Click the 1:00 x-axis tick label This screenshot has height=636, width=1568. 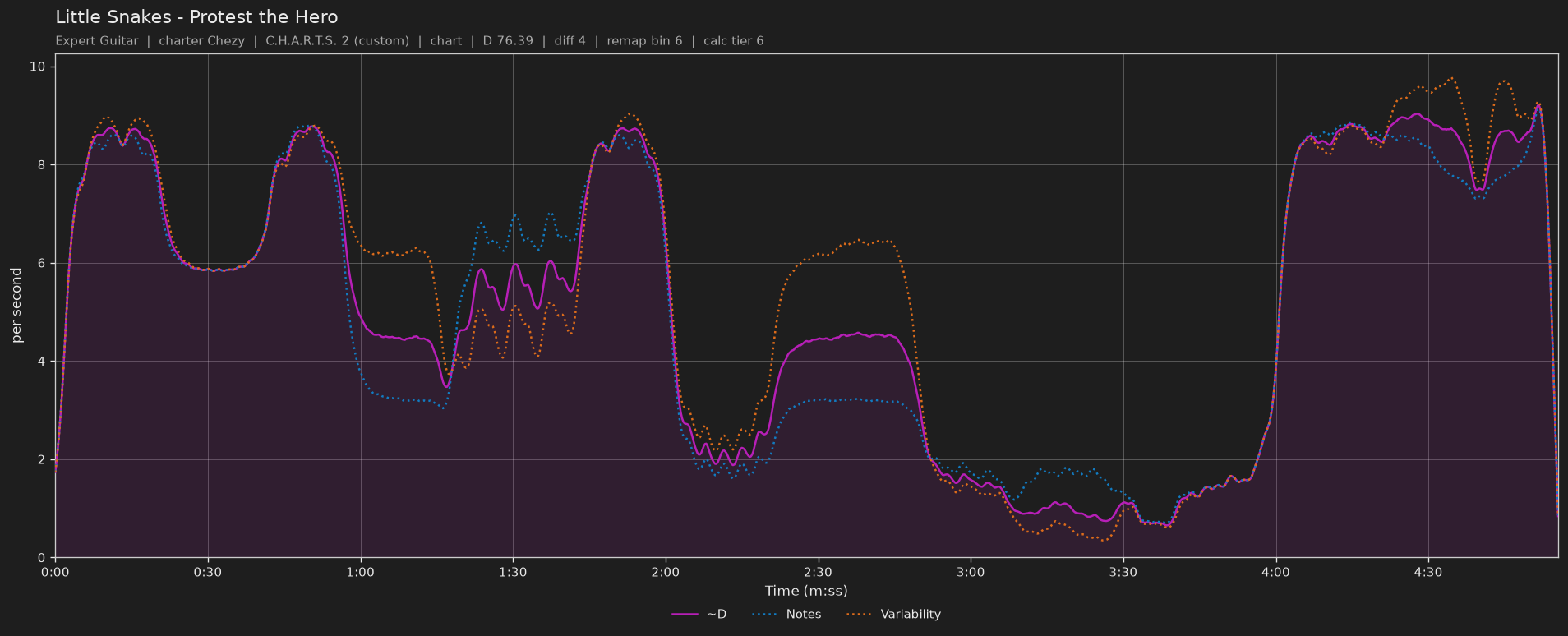point(360,572)
